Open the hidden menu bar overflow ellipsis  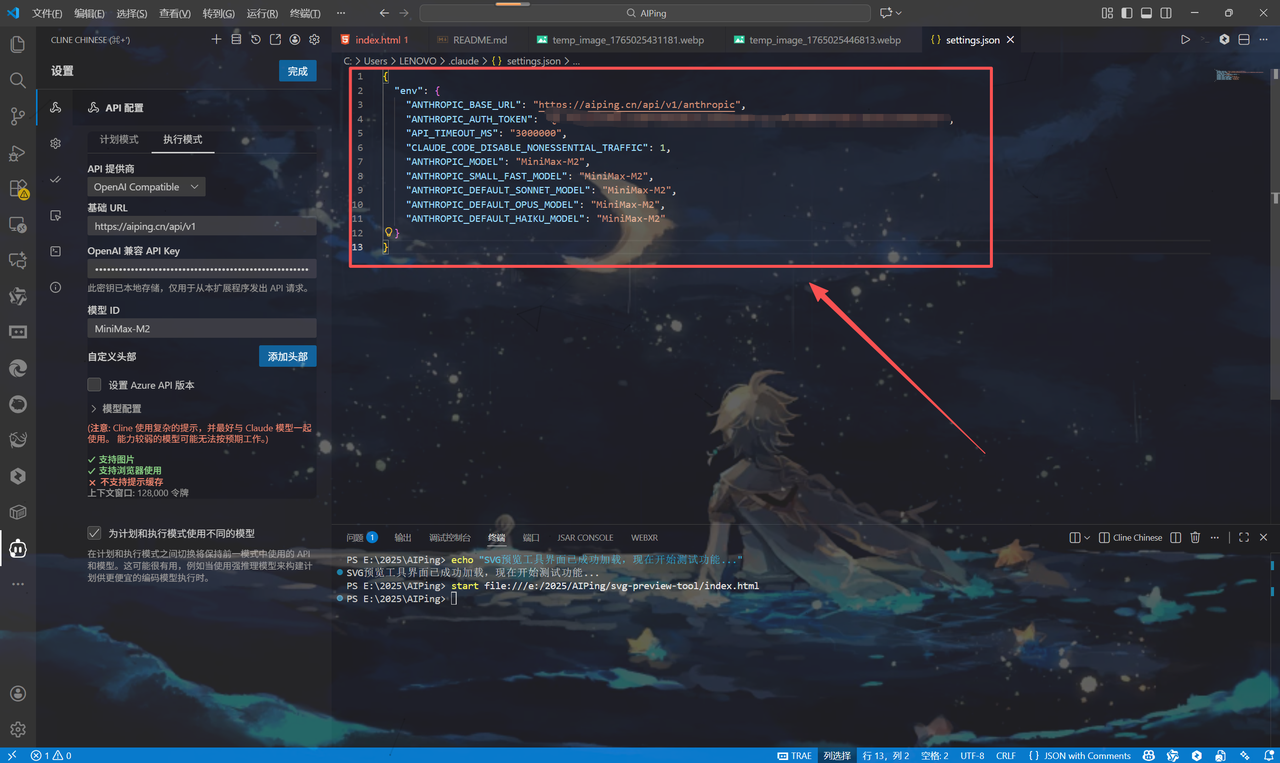(341, 13)
